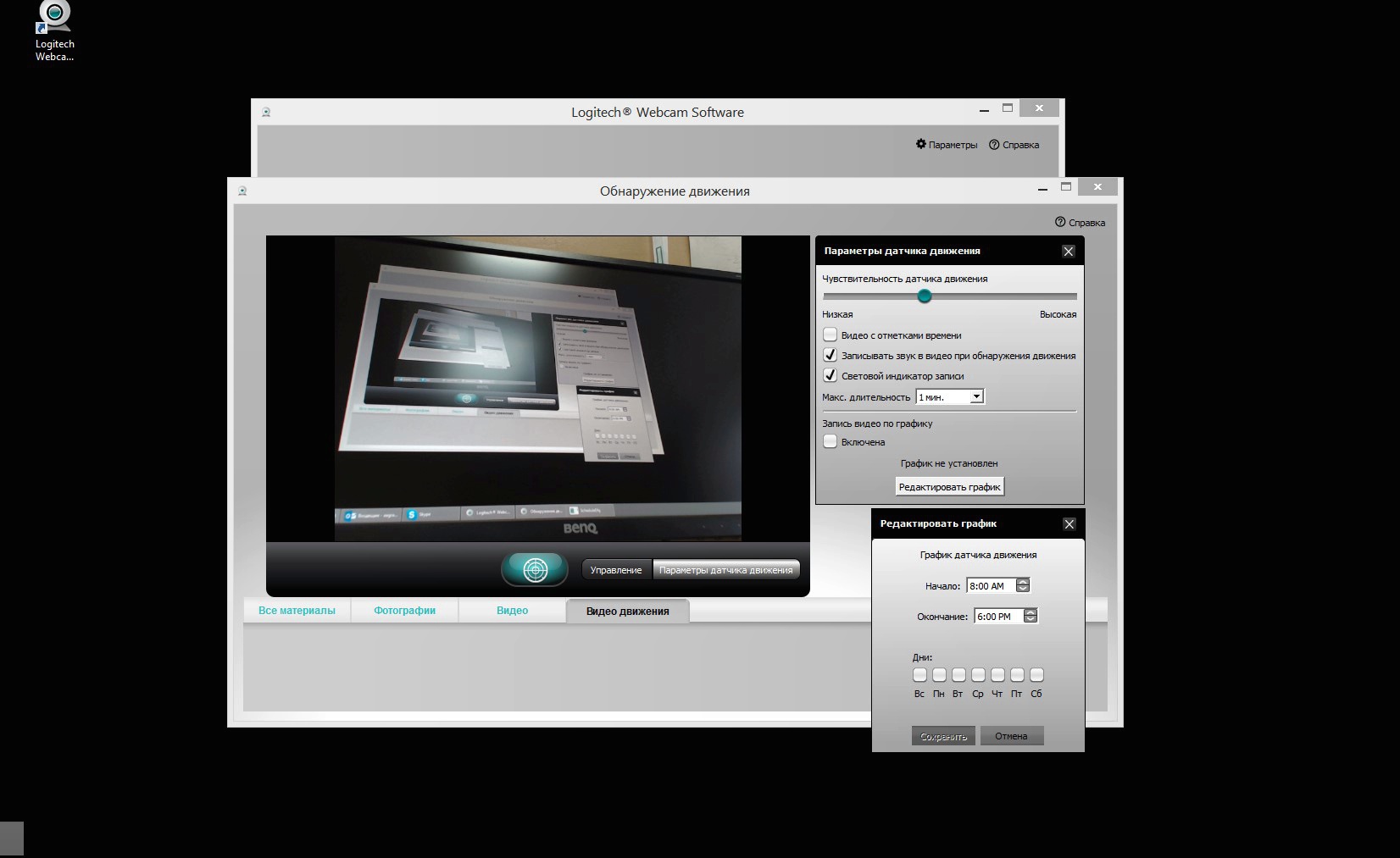Open the Logitech Webcam desktop shortcut
This screenshot has width=1400, height=858.
tap(54, 31)
